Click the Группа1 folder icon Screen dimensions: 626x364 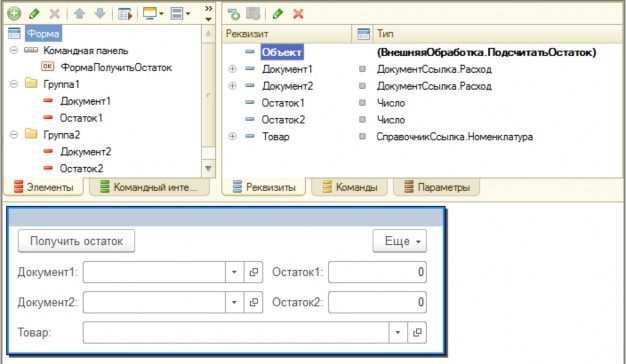point(31,83)
